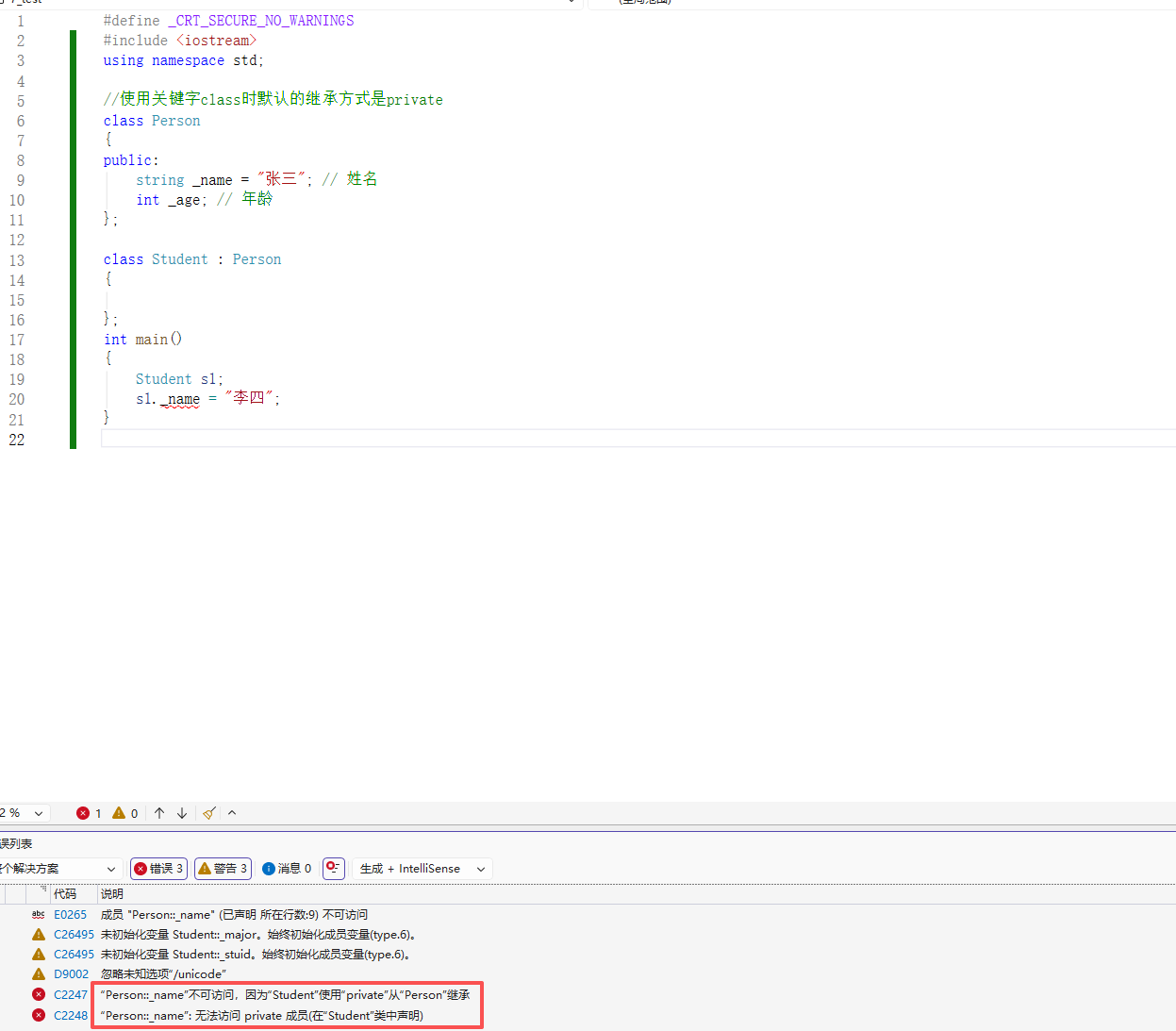Click the 'Student s1;' statement

(179, 379)
